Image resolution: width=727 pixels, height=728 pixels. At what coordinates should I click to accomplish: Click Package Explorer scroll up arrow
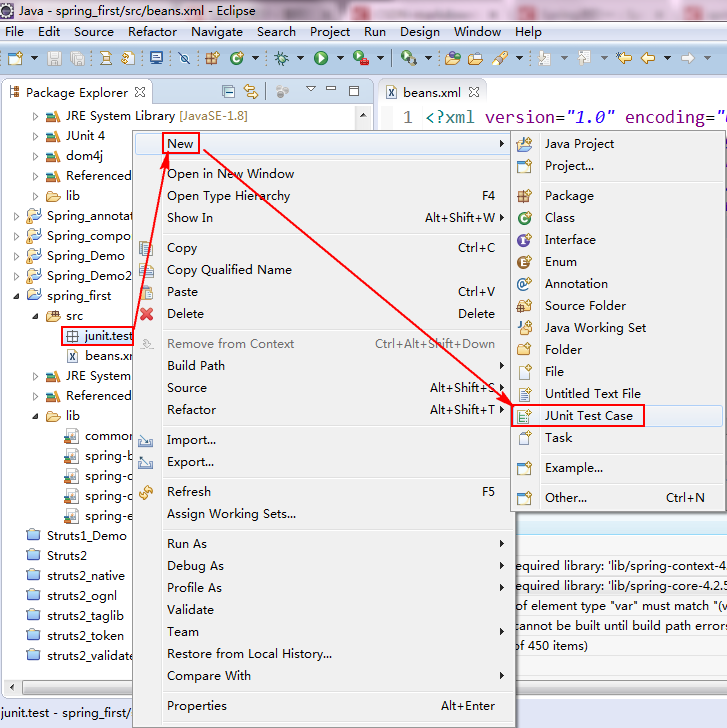point(364,116)
